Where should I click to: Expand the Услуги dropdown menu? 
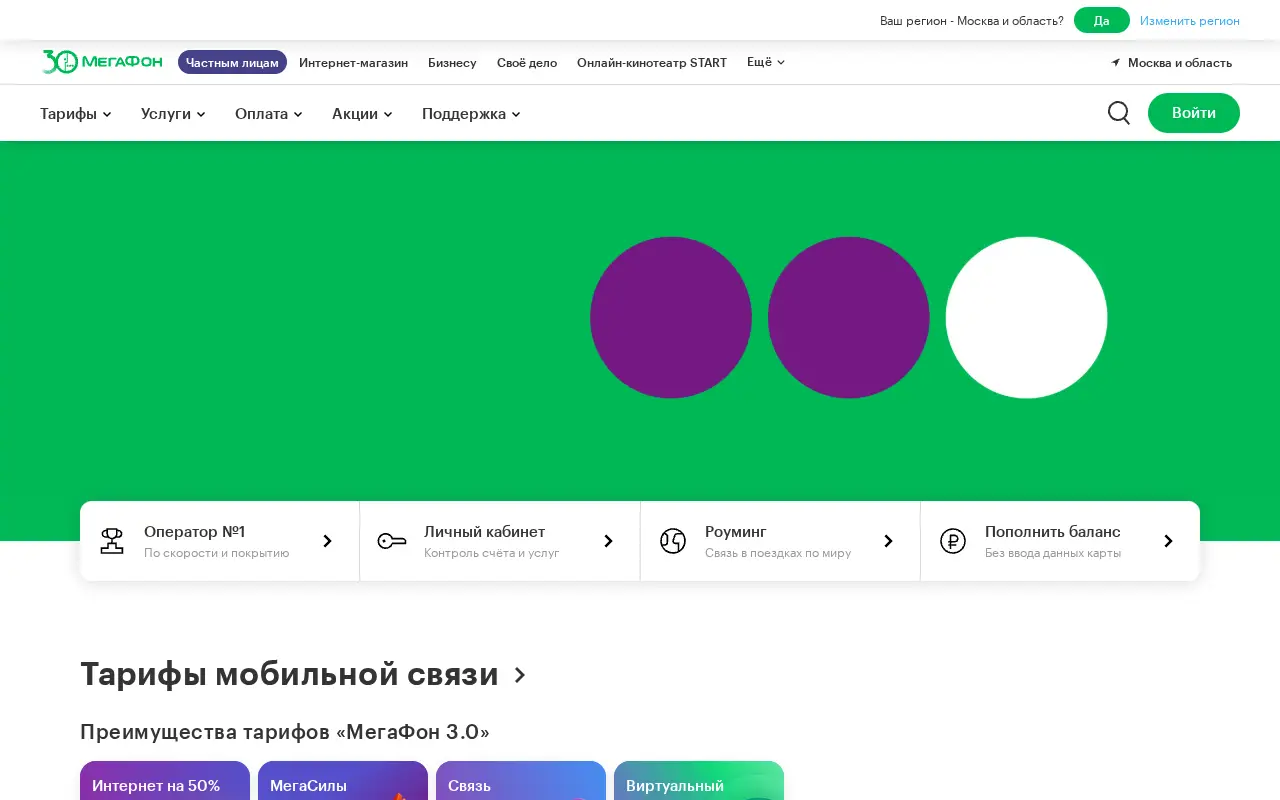click(x=173, y=114)
